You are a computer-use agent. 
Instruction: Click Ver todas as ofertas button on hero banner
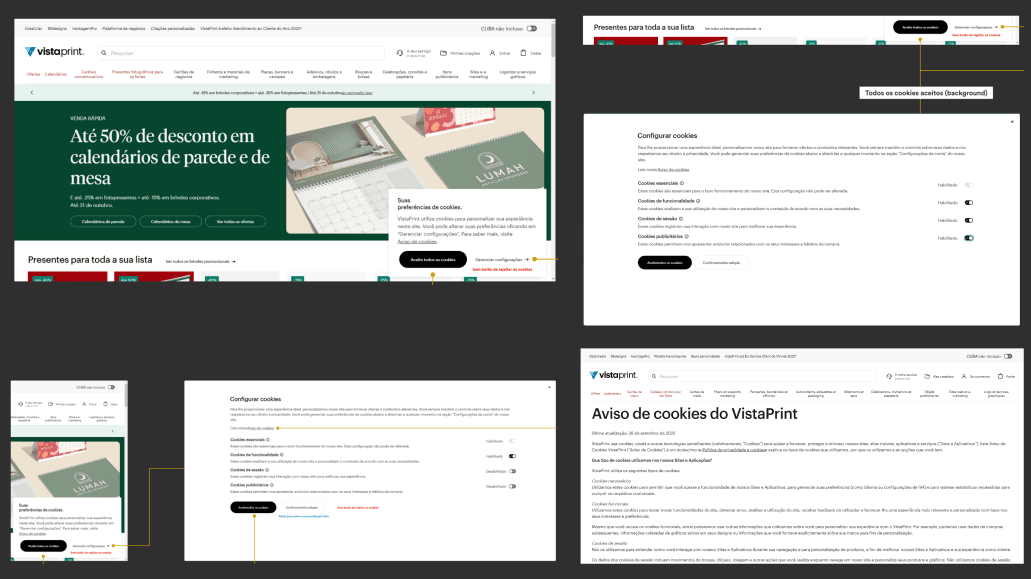pos(235,221)
